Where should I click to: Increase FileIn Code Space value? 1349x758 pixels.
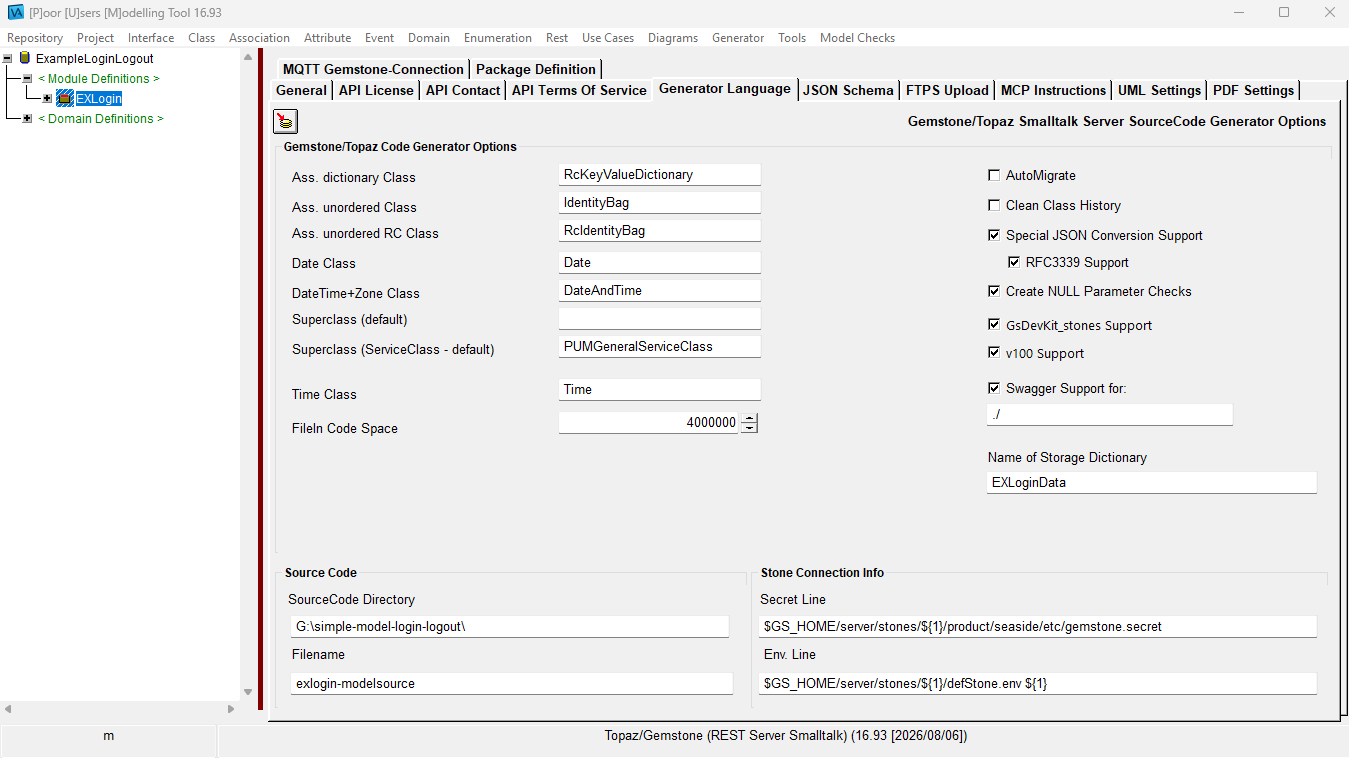pos(749,418)
